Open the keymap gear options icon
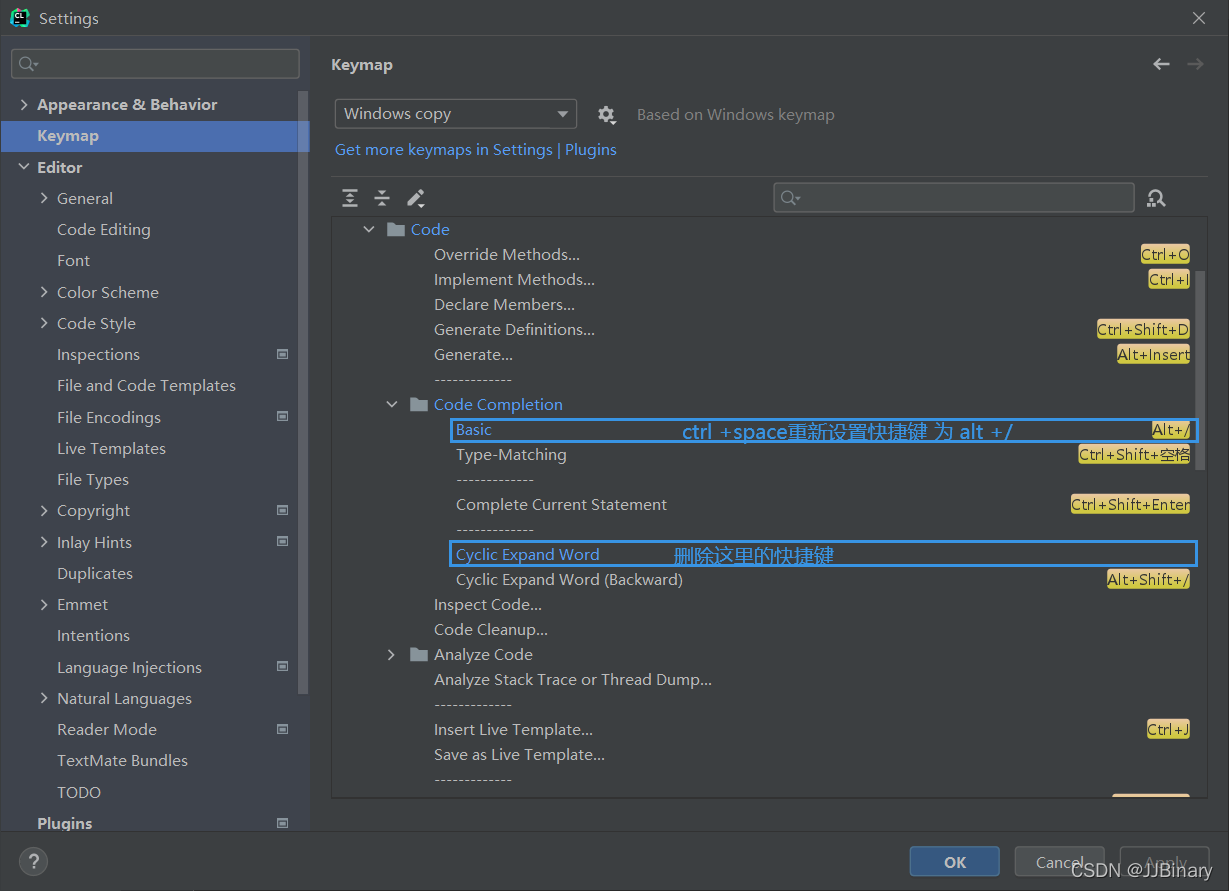 click(606, 115)
